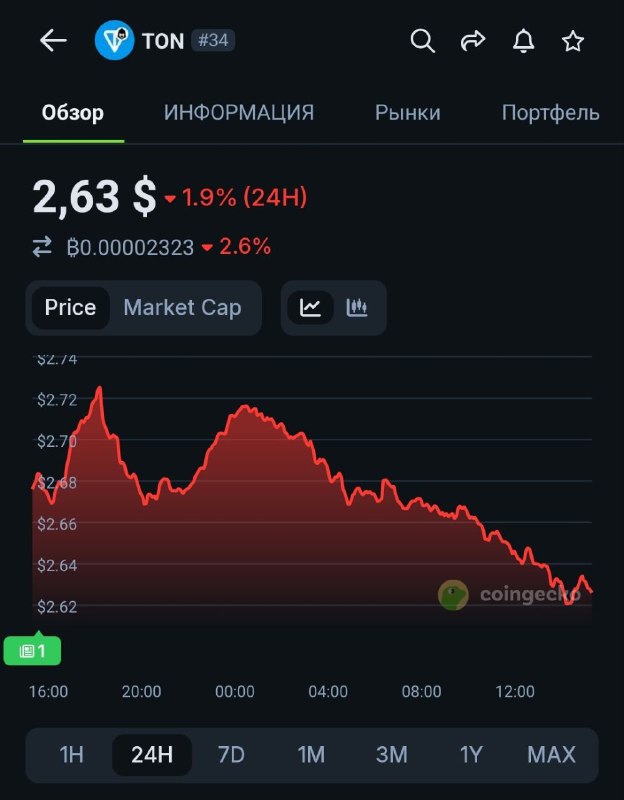
Task: Open the ИНФОРМАЦИЯ tab
Action: coord(239,113)
